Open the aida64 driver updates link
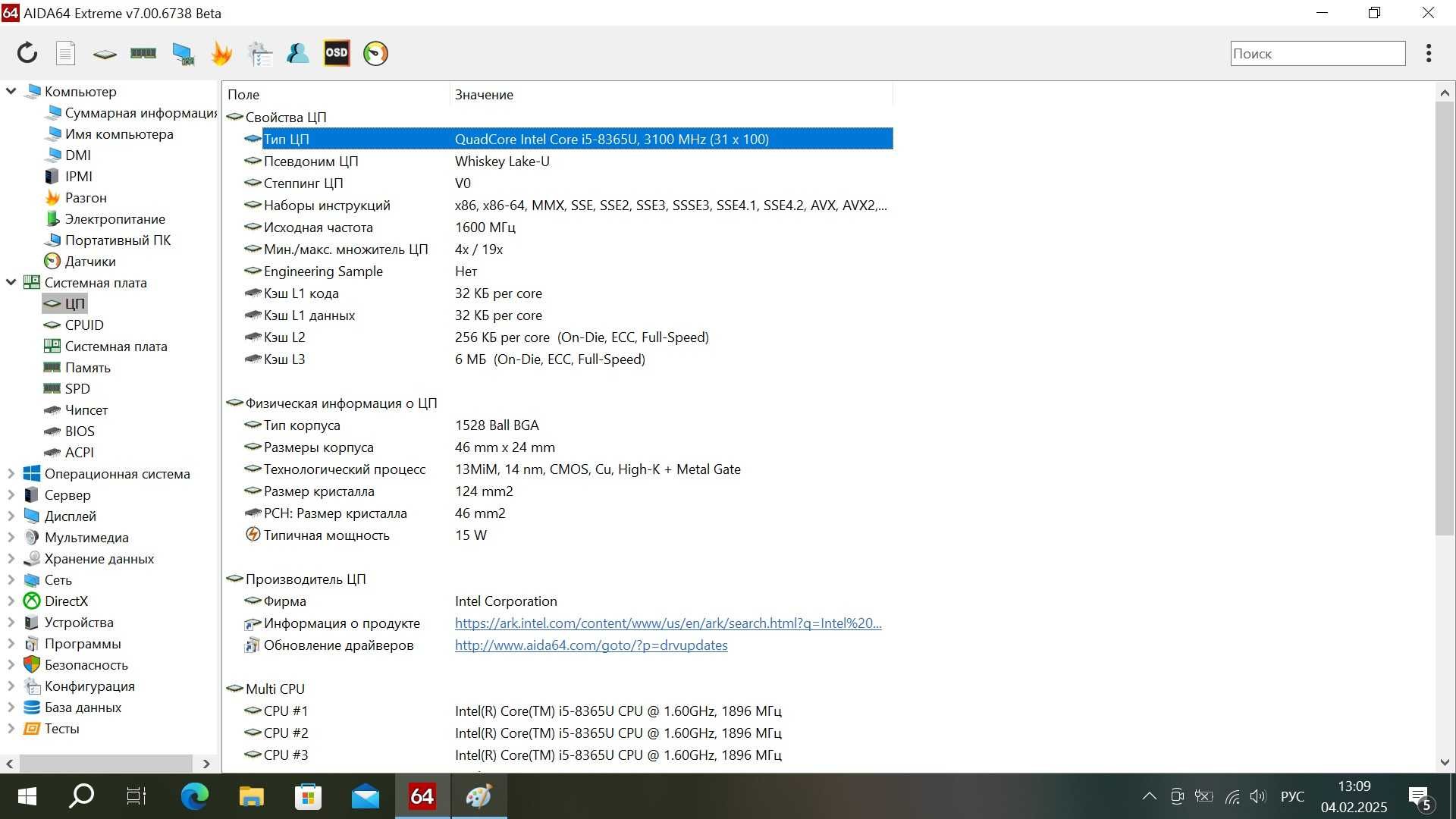1456x819 pixels. [x=591, y=645]
